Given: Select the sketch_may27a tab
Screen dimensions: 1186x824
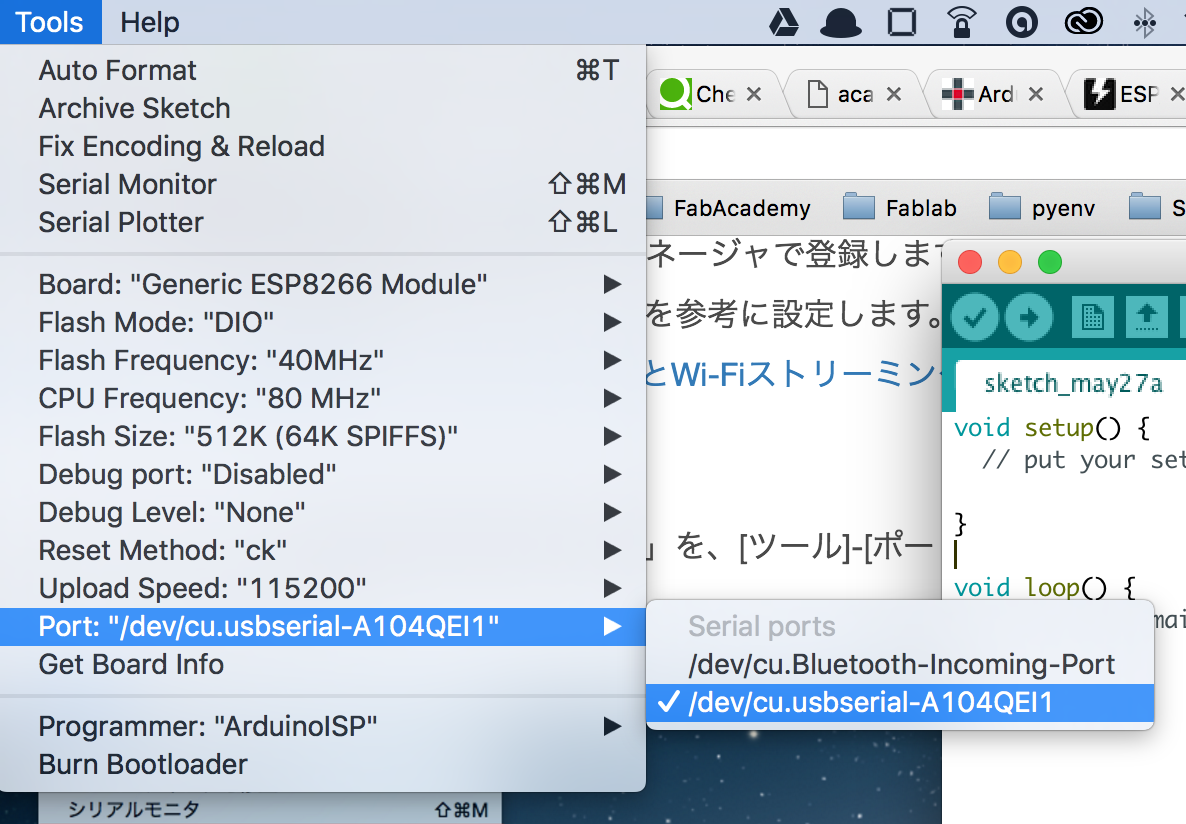Looking at the screenshot, I should coord(1073,384).
